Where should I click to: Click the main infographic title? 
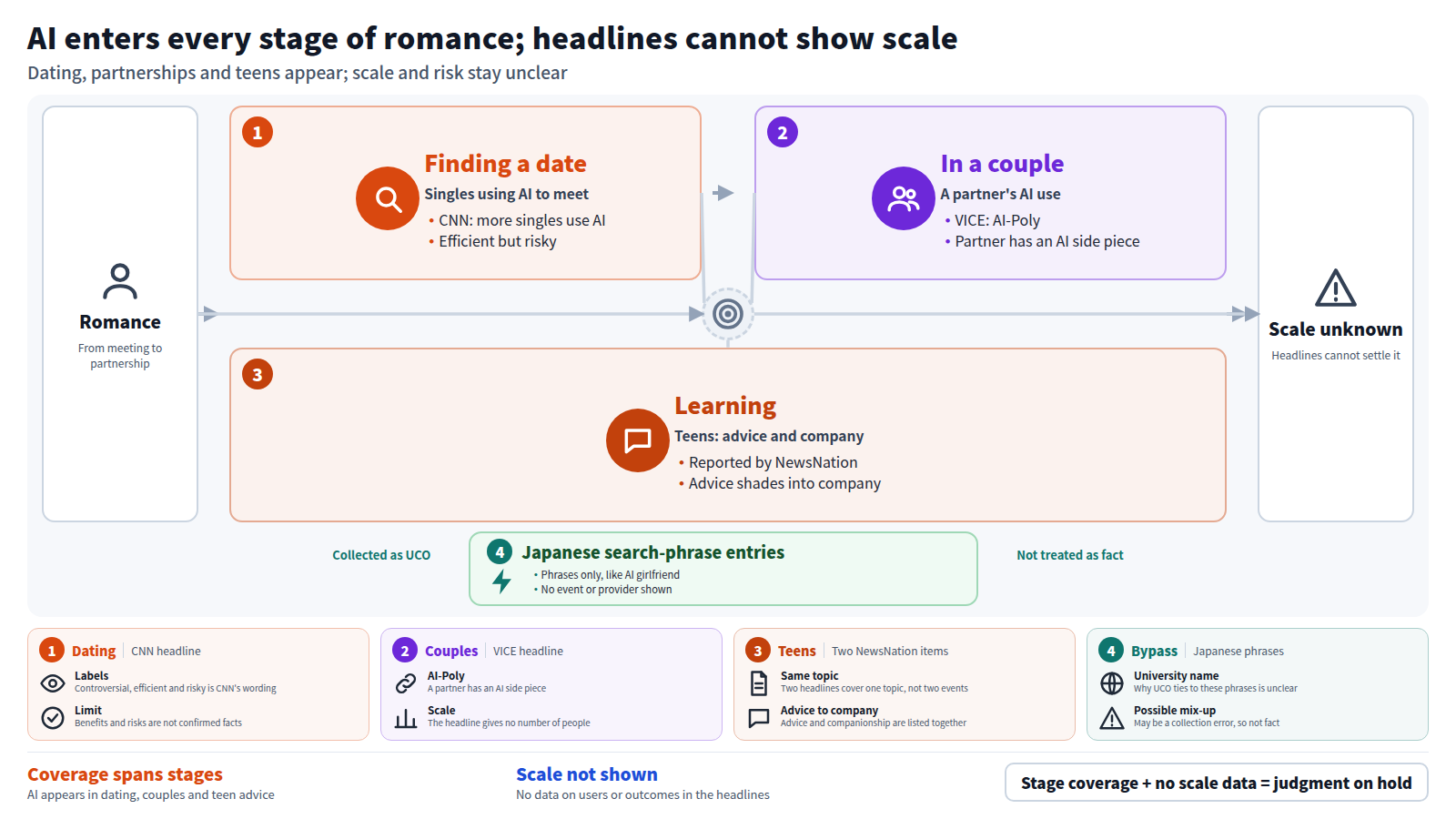(492, 38)
